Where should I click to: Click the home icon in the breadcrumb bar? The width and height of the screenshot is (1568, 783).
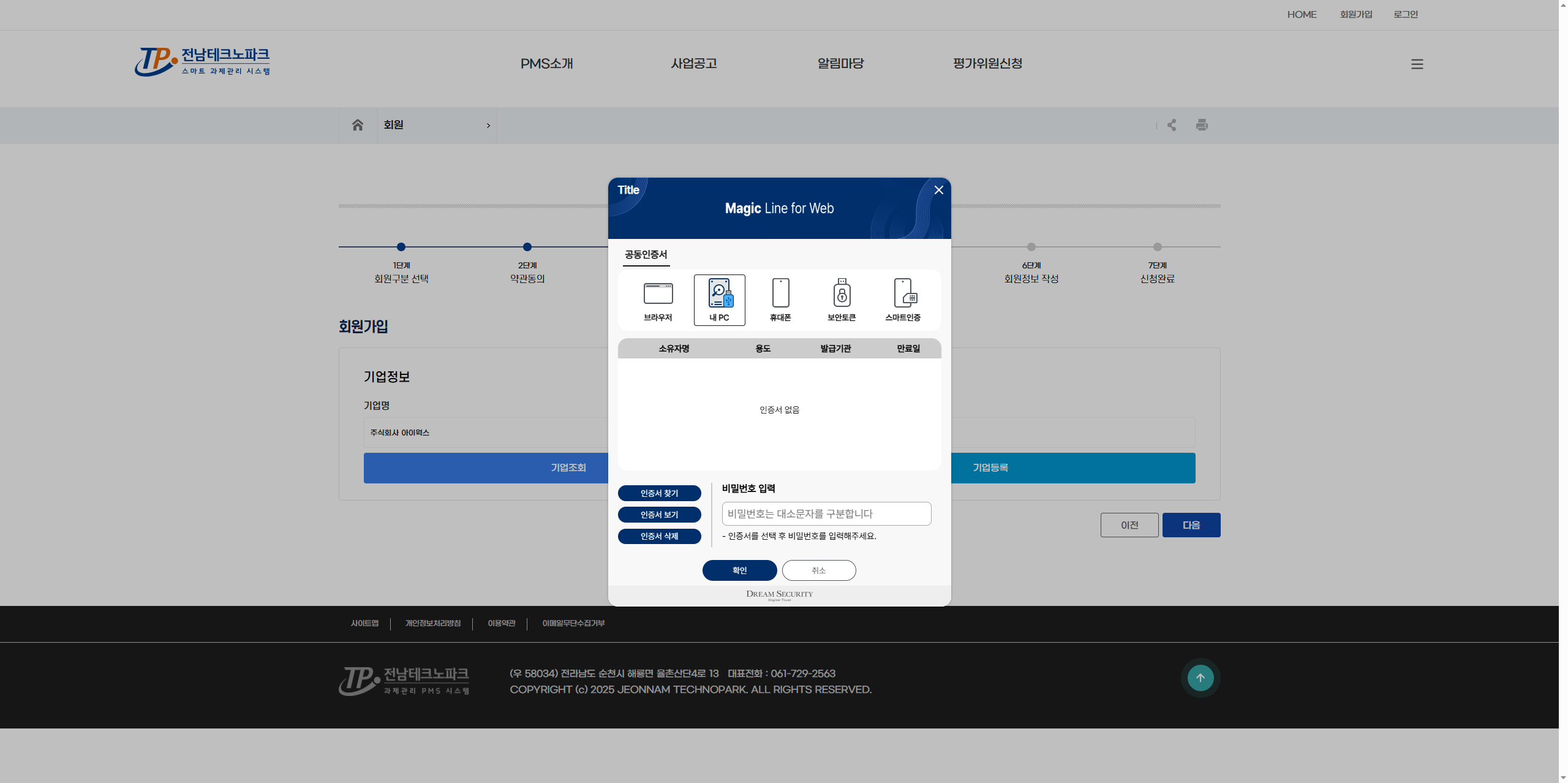coord(358,125)
